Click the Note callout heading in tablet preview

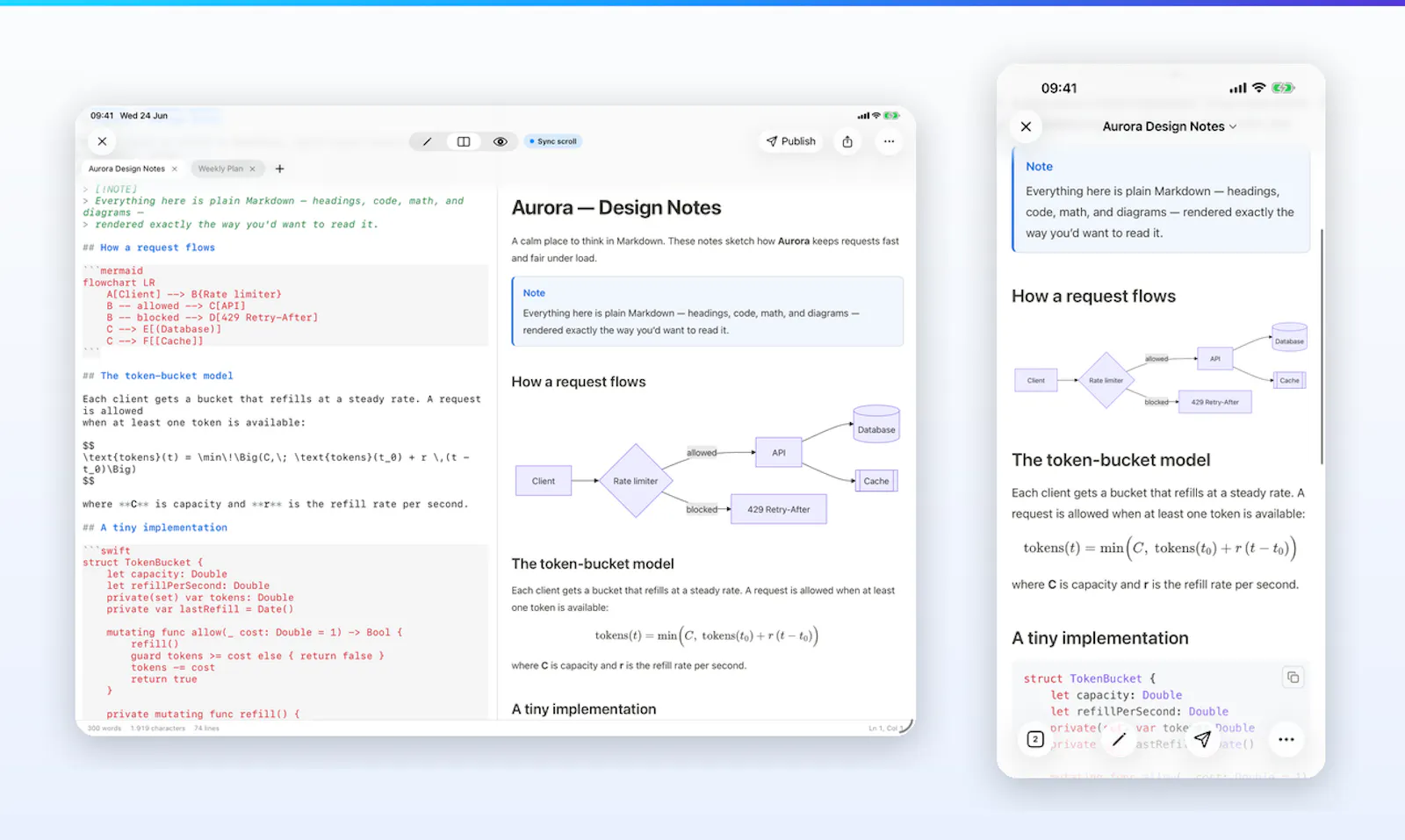pos(534,293)
